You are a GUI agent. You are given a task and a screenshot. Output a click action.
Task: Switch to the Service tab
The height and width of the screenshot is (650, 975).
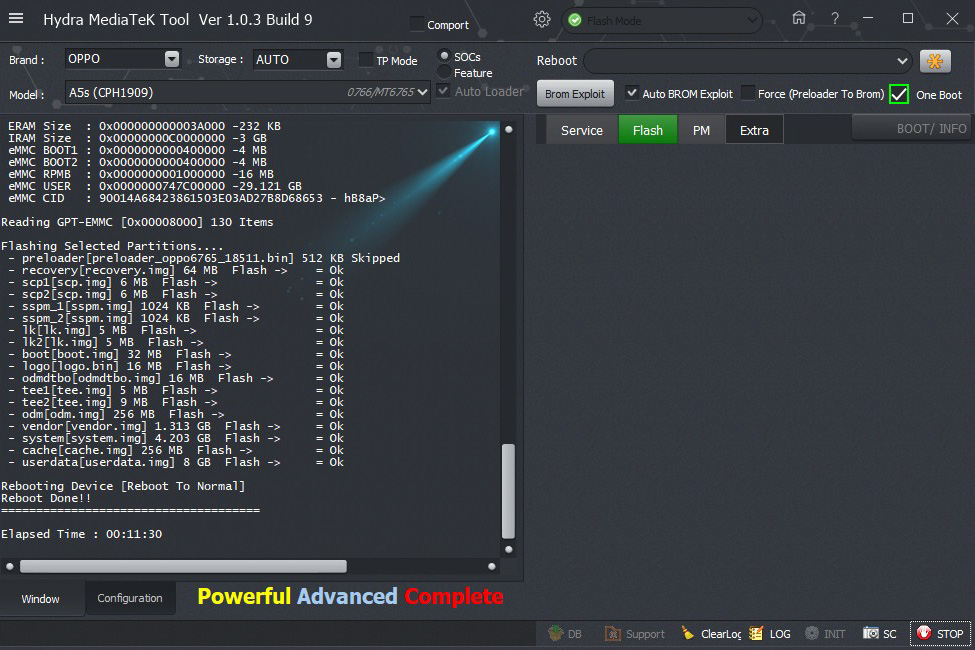[582, 130]
